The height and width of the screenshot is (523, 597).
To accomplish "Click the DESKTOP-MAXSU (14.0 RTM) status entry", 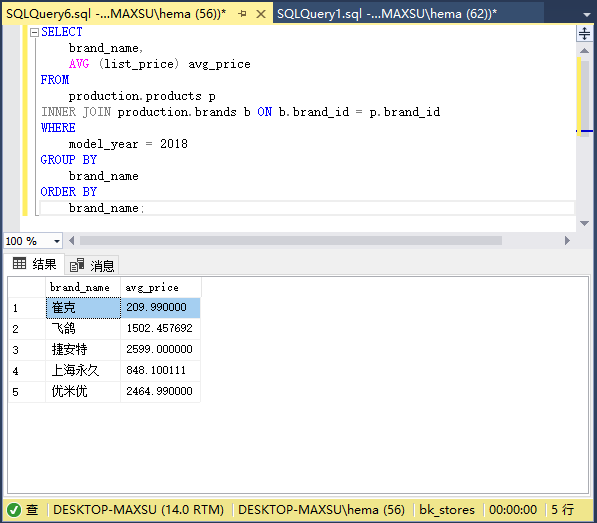I will pos(138,510).
